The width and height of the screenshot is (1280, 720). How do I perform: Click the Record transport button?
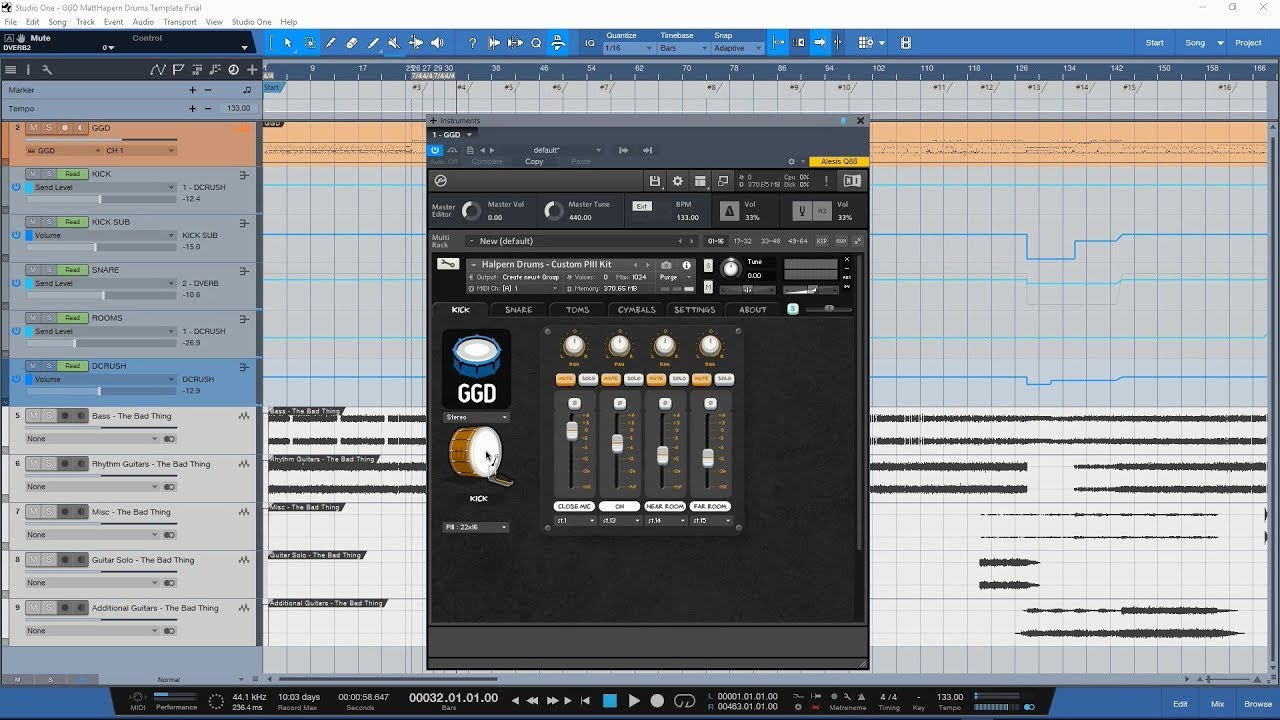pos(657,701)
